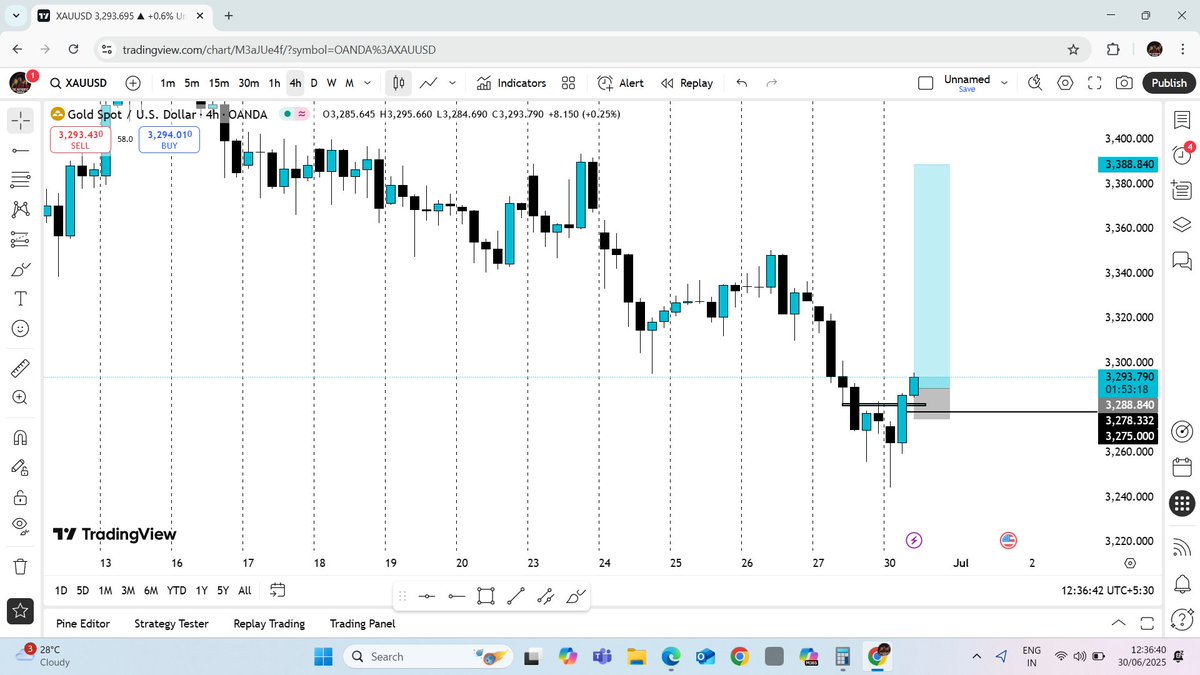Toggle the layout setup square checkbox

[926, 83]
